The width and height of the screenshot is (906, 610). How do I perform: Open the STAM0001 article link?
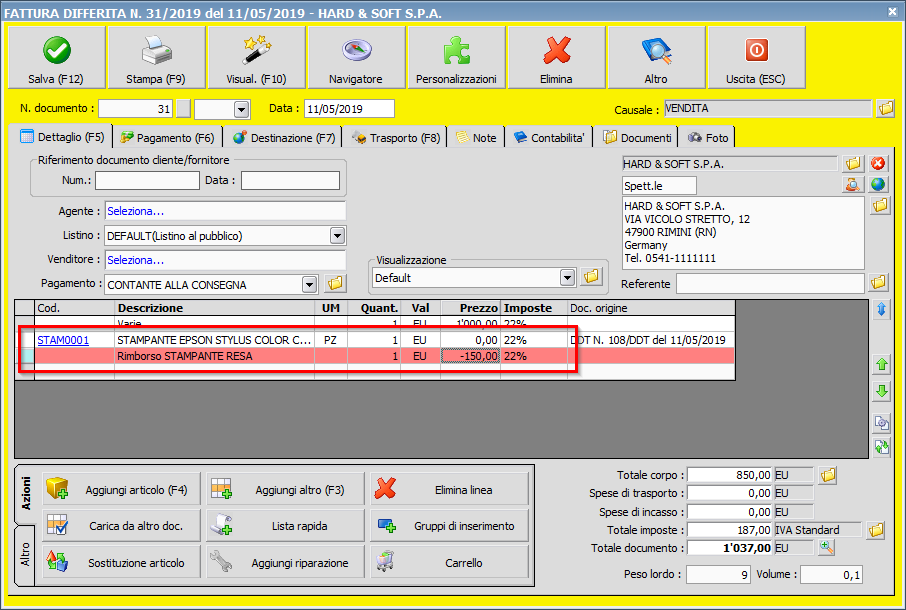click(x=63, y=340)
